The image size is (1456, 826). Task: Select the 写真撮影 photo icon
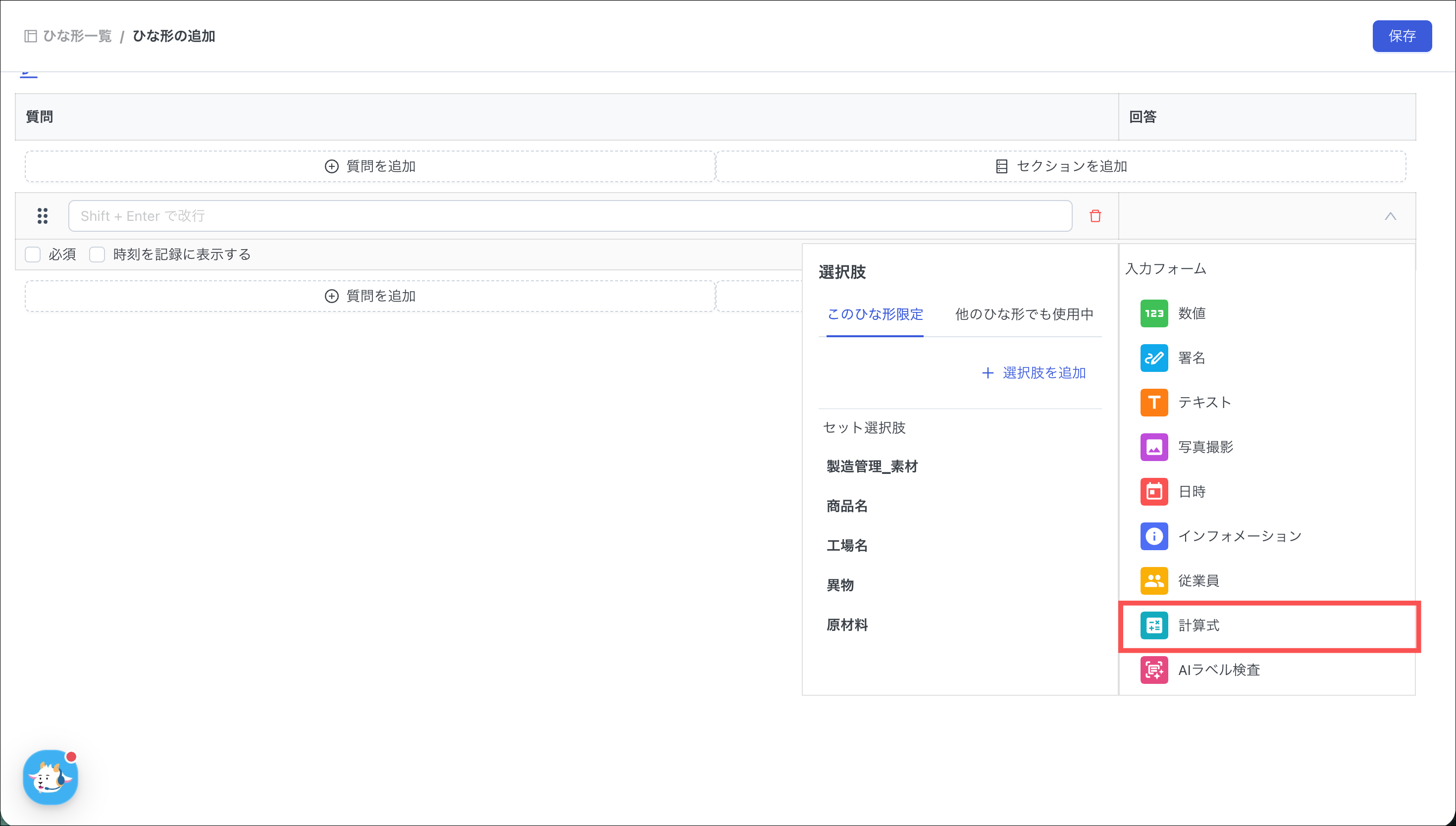click(x=1154, y=447)
